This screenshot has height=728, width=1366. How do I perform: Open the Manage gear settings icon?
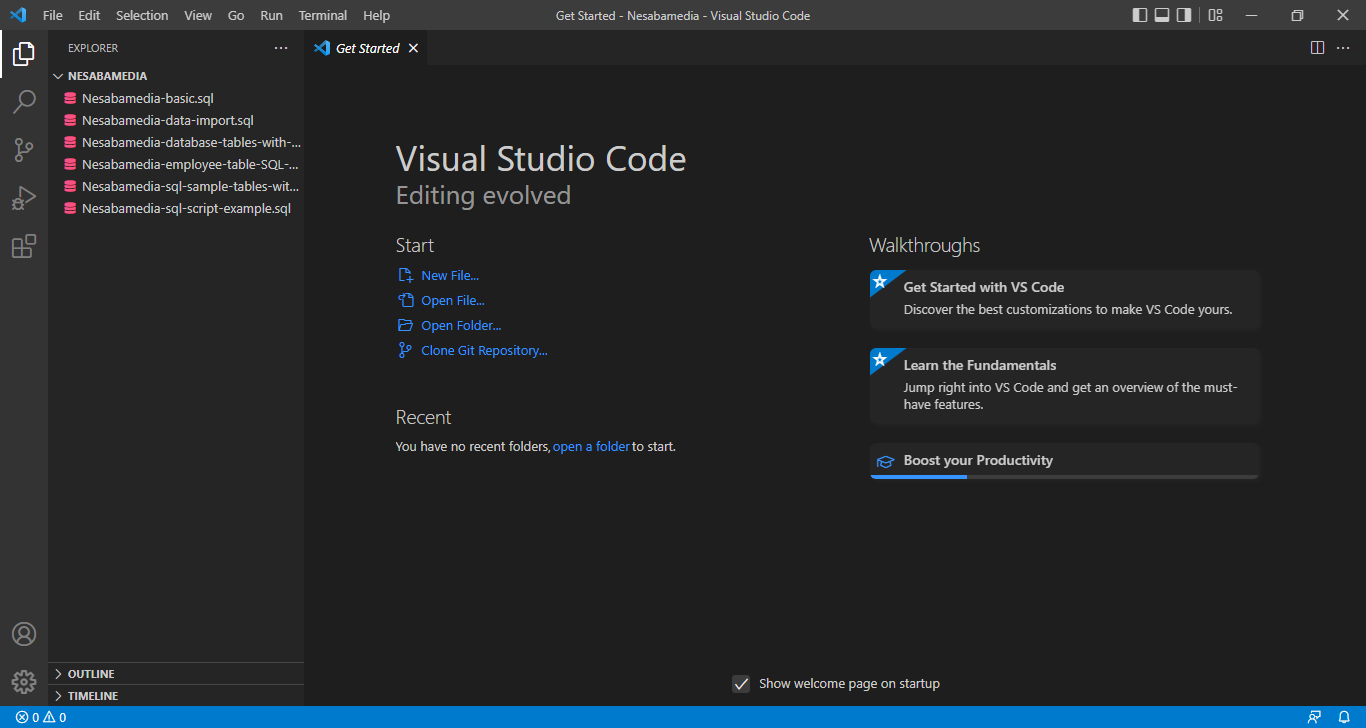click(x=24, y=682)
